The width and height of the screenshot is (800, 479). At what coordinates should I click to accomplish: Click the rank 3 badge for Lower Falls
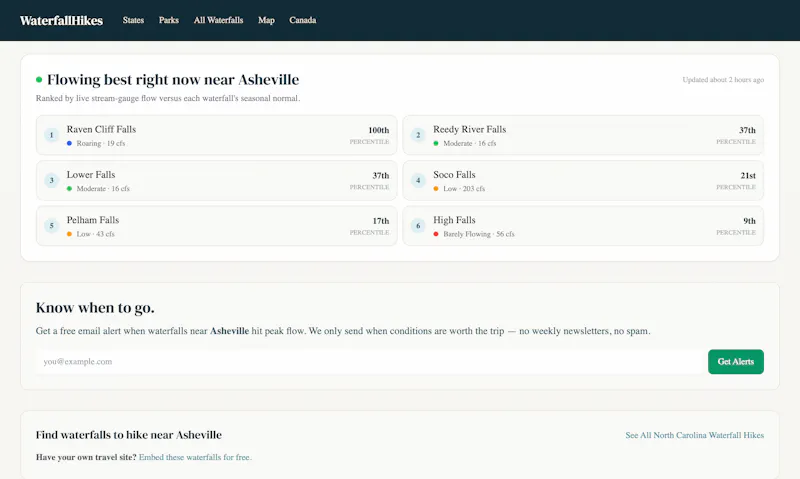pos(52,180)
